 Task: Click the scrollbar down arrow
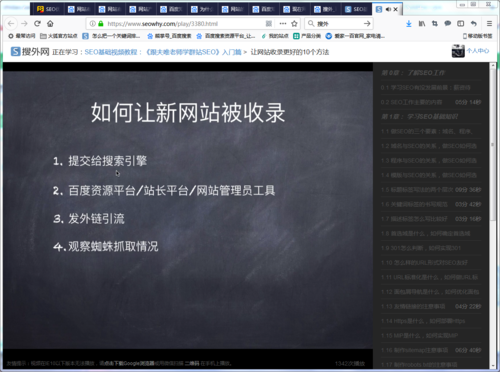coord(493,365)
